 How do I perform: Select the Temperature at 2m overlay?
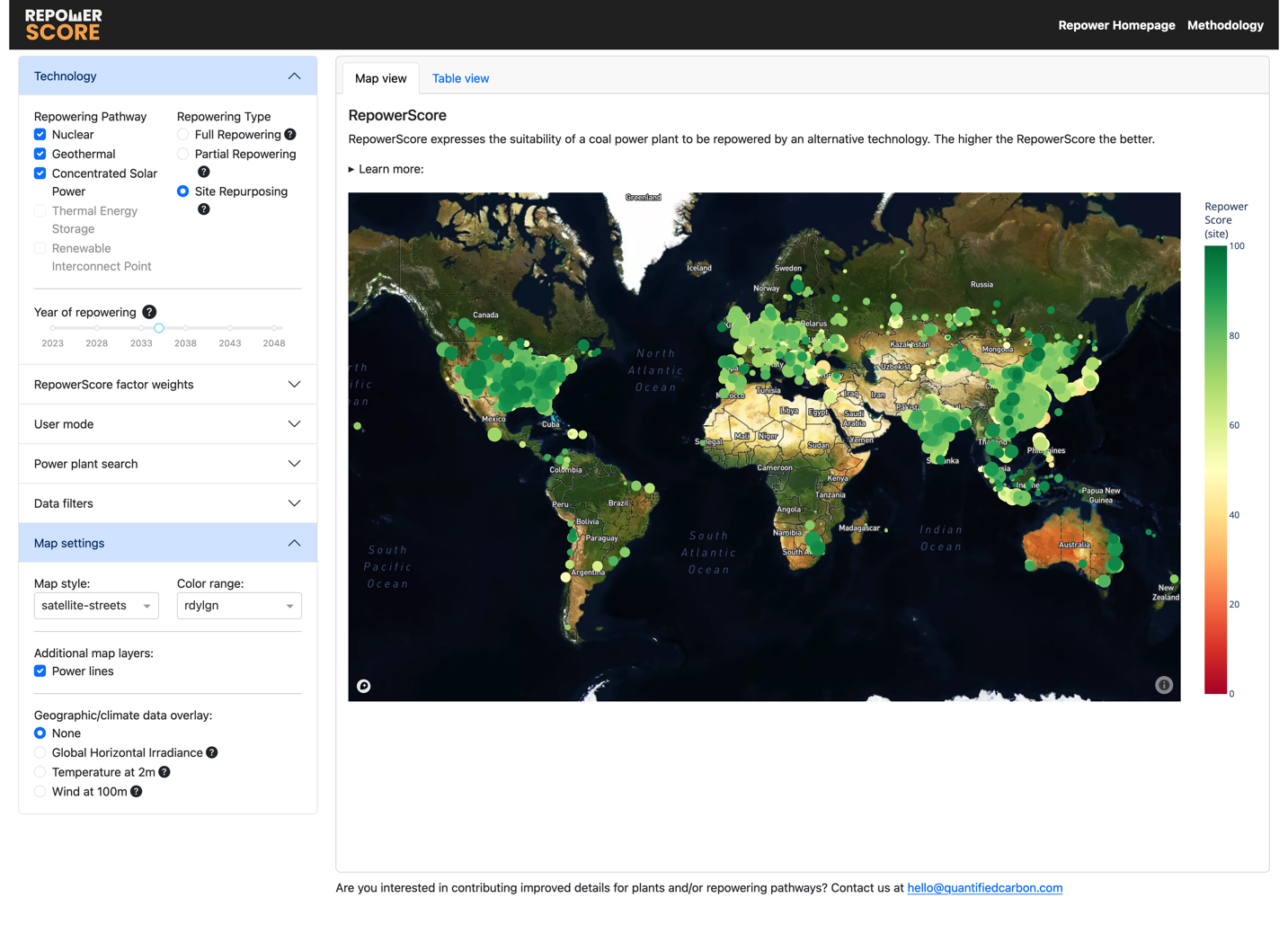40,772
